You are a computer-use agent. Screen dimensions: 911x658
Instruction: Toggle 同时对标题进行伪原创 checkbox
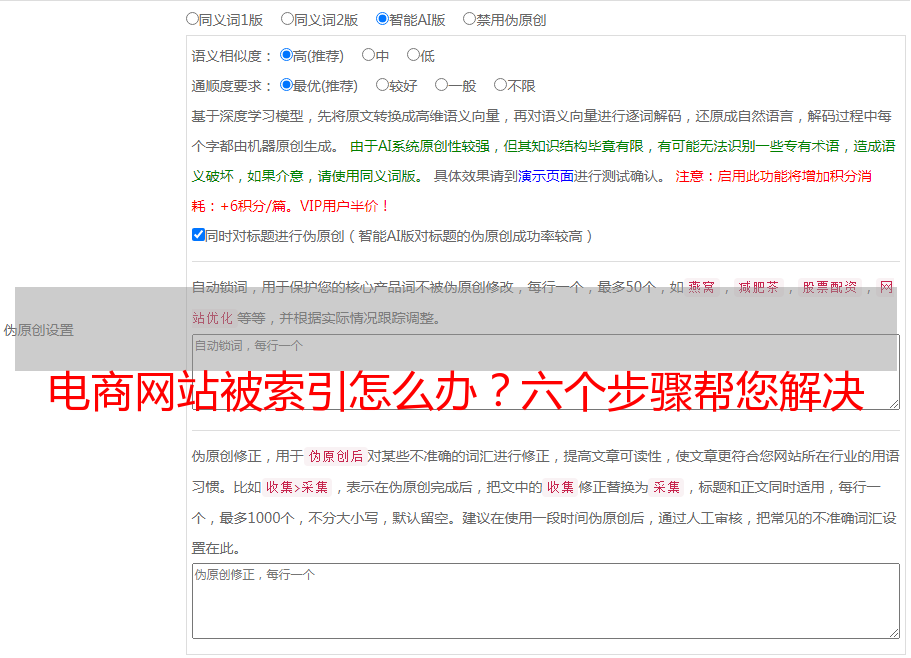point(198,235)
